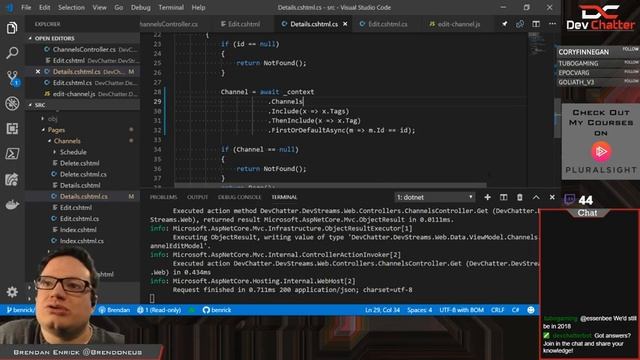640x360 pixels.
Task: Click the editor minimap preview
Action: point(538,44)
